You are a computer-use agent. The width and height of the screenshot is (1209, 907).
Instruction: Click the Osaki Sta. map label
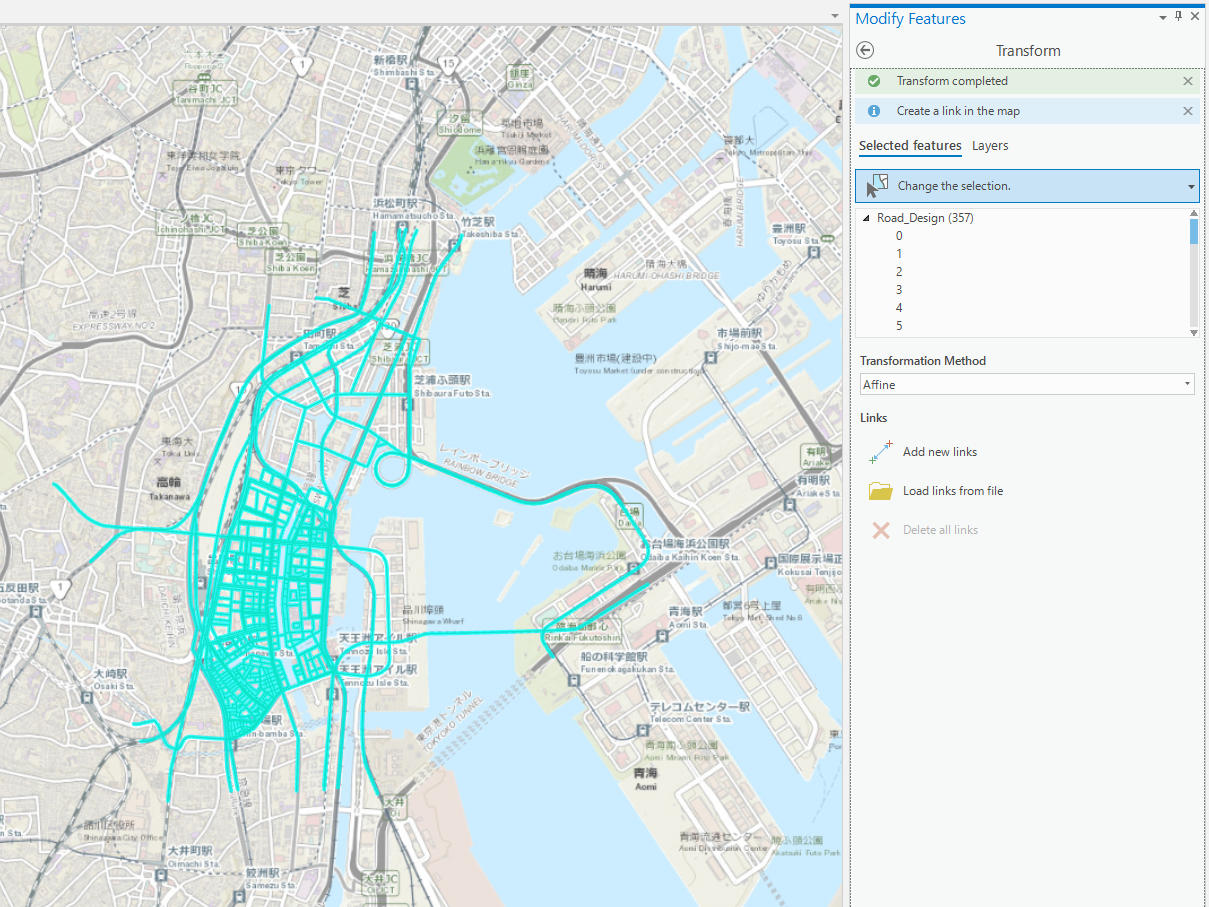[x=112, y=686]
